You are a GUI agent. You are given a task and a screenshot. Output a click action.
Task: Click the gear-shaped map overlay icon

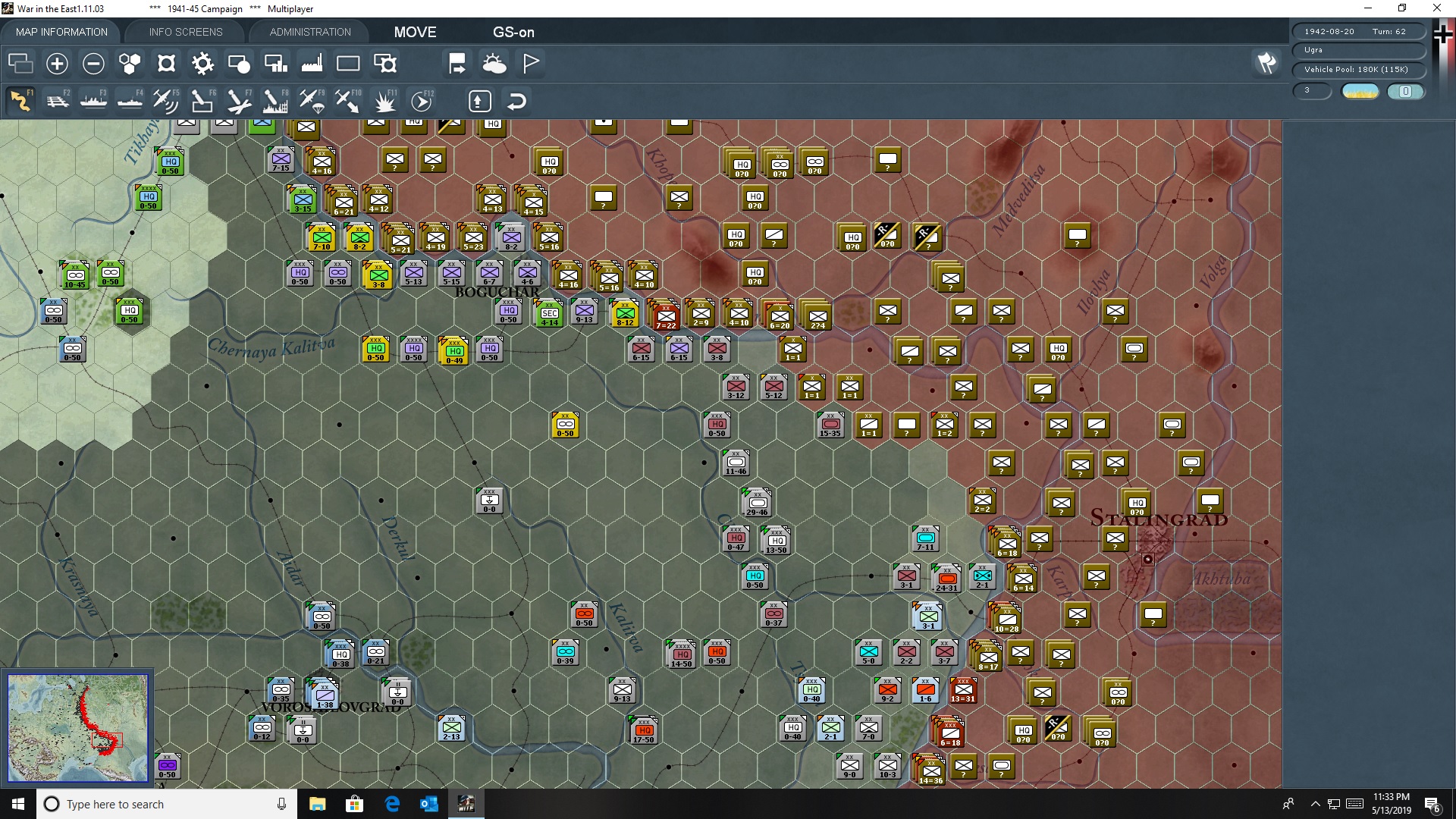point(202,63)
